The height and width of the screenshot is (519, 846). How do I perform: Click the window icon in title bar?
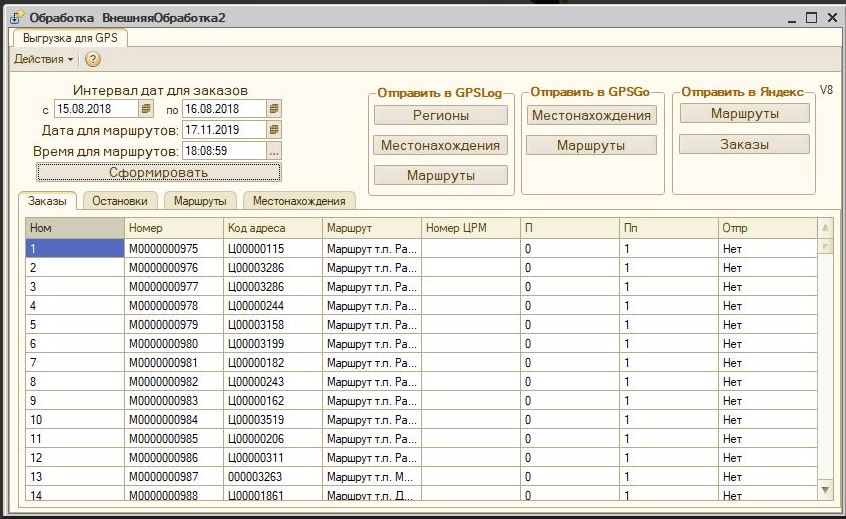tap(17, 17)
